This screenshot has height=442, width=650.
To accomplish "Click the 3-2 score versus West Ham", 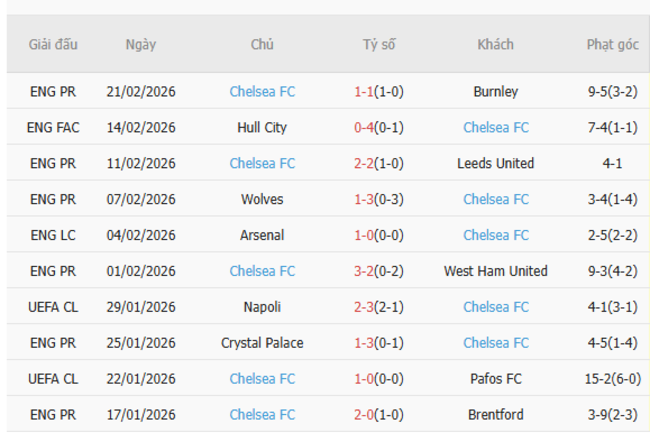I will point(364,271).
